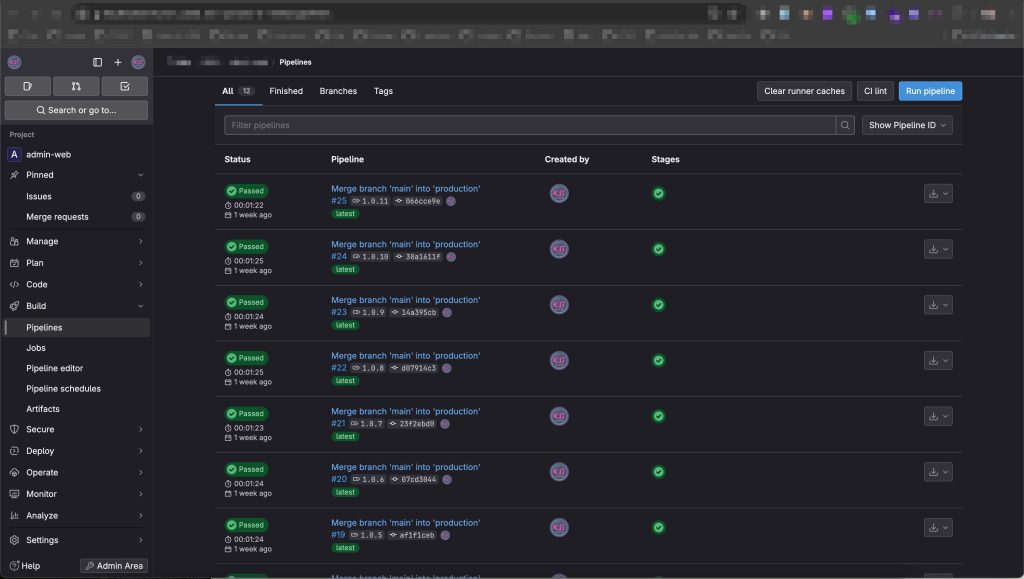
Task: Open the Jobs page in sidebar
Action: pyautogui.click(x=36, y=348)
